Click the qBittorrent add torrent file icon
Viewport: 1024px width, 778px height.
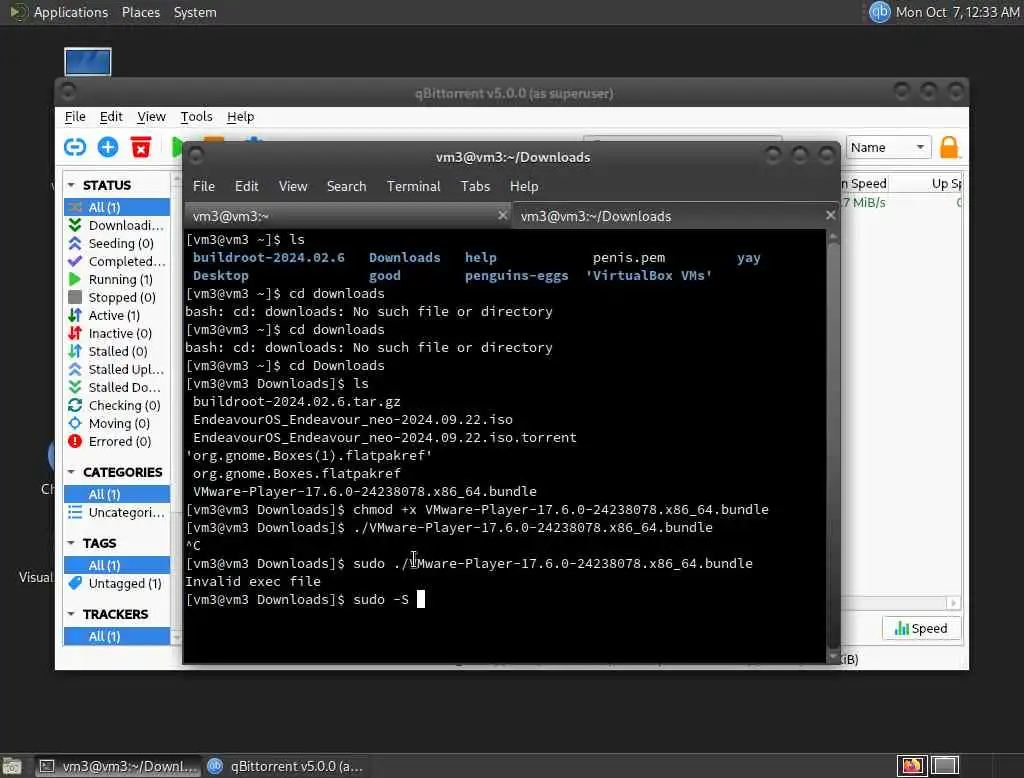coord(108,147)
